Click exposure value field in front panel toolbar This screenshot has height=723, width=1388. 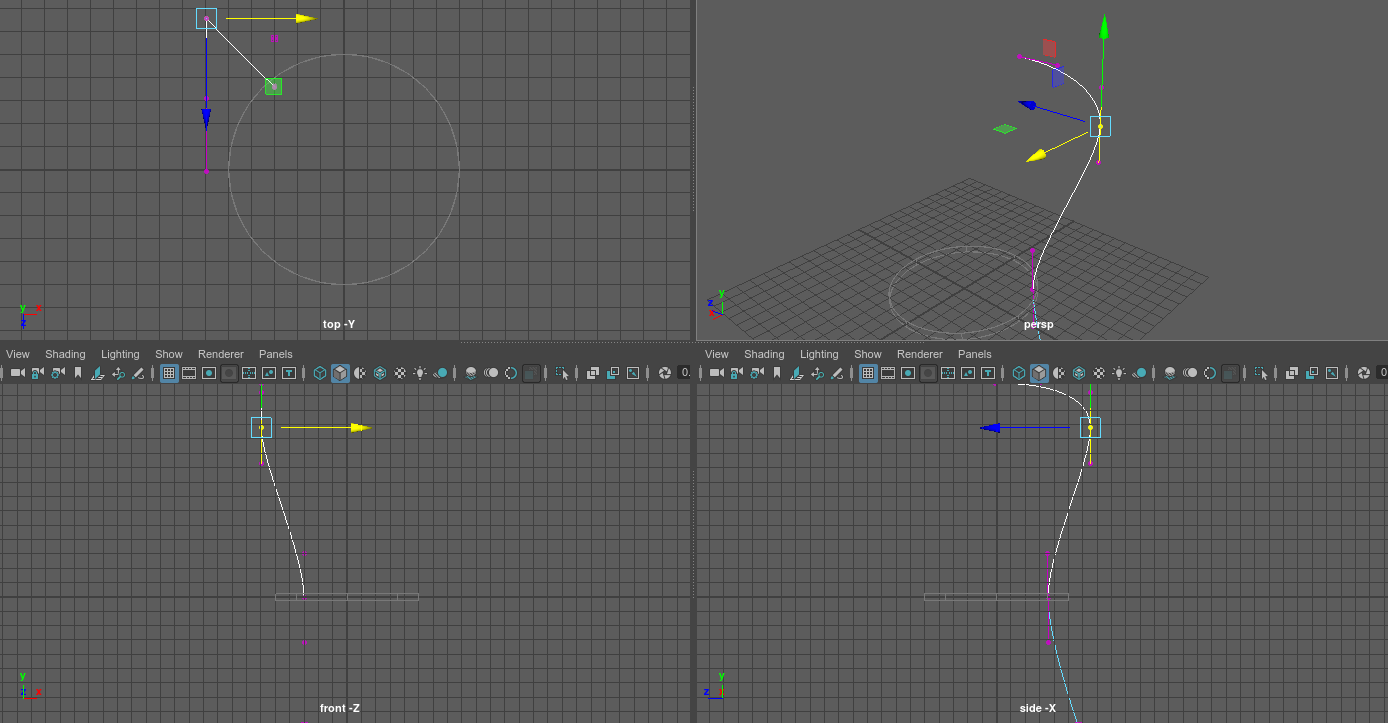click(x=685, y=373)
